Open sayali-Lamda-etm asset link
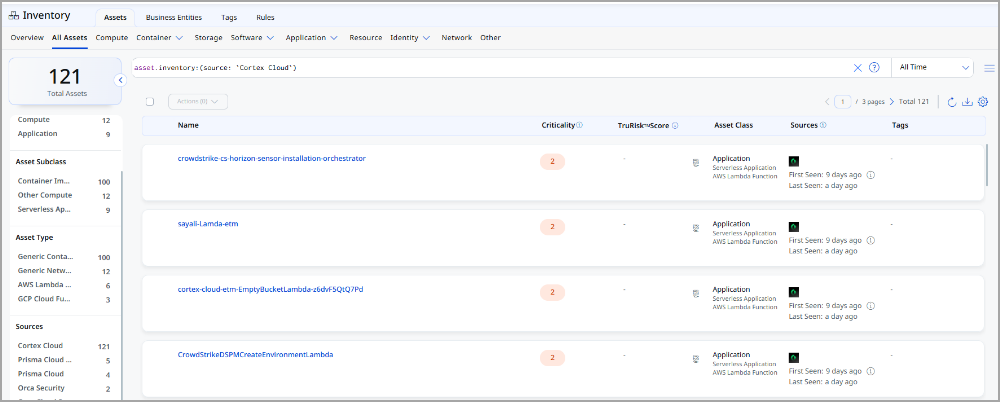Image resolution: width=1000 pixels, height=402 pixels. (x=207, y=224)
